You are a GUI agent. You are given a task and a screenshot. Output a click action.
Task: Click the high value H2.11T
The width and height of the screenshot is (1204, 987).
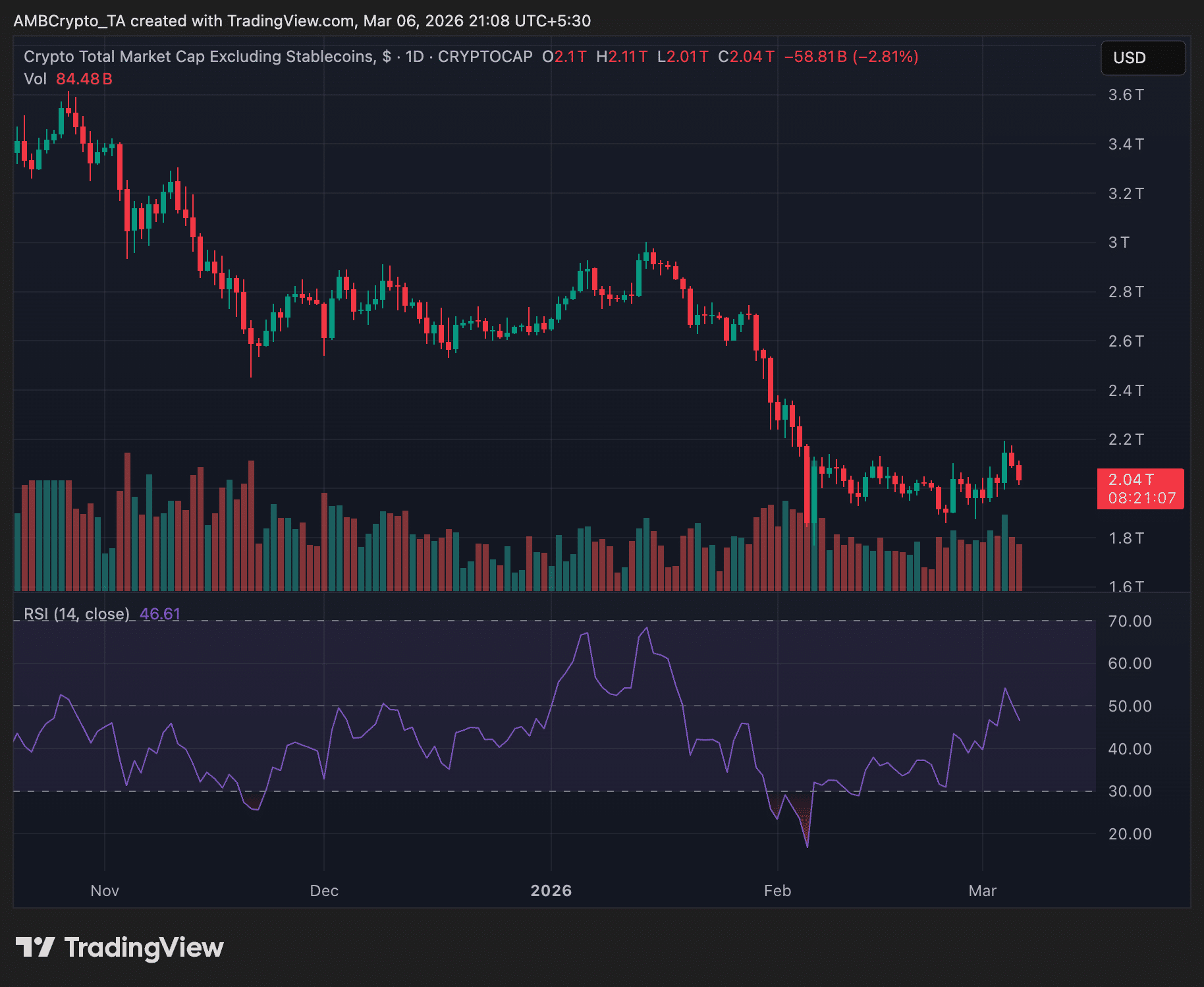(x=622, y=57)
